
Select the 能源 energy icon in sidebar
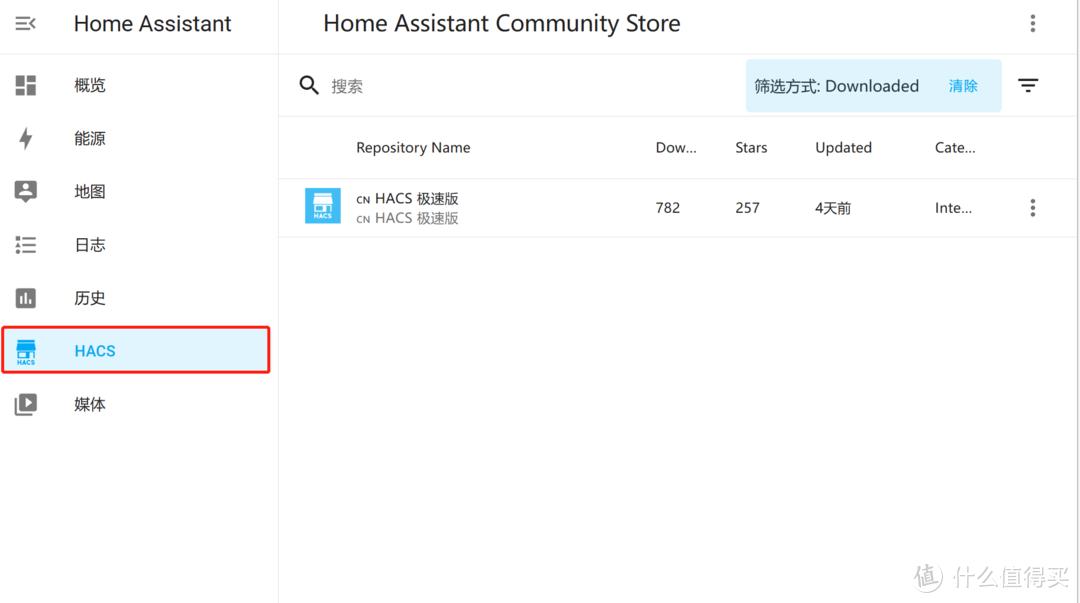click(x=25, y=138)
